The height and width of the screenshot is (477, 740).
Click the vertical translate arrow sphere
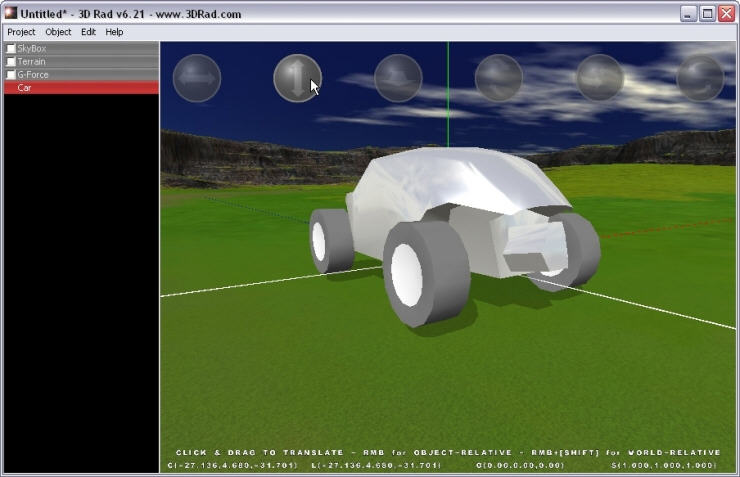pos(297,78)
